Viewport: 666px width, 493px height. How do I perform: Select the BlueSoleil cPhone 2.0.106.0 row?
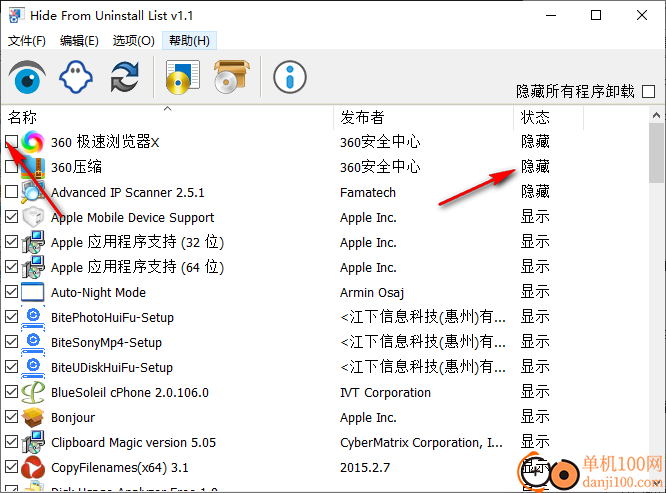[x=325, y=392]
